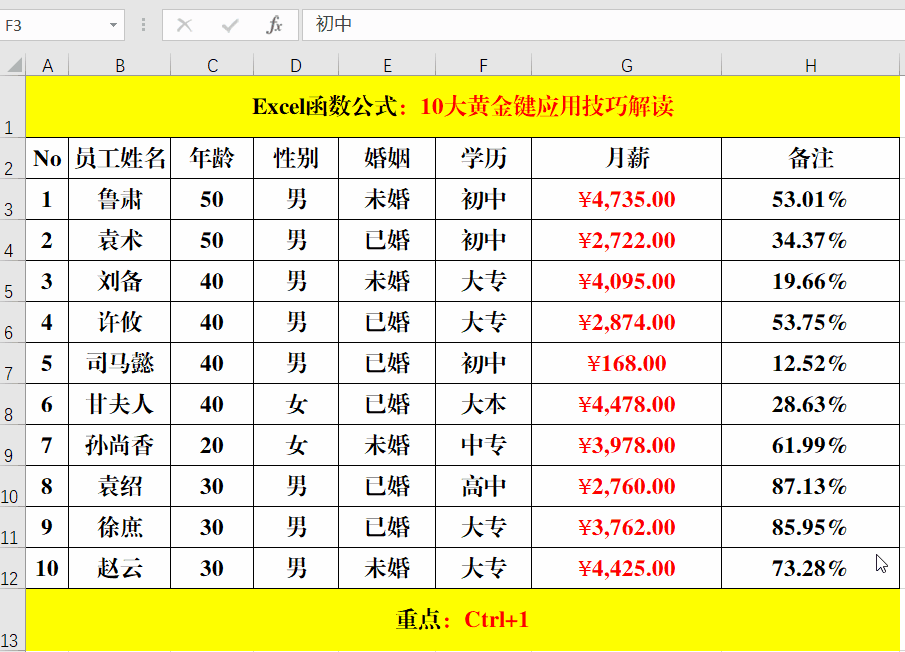Click salary cell ¥4,095.00
The height and width of the screenshot is (652, 905).
coord(626,281)
